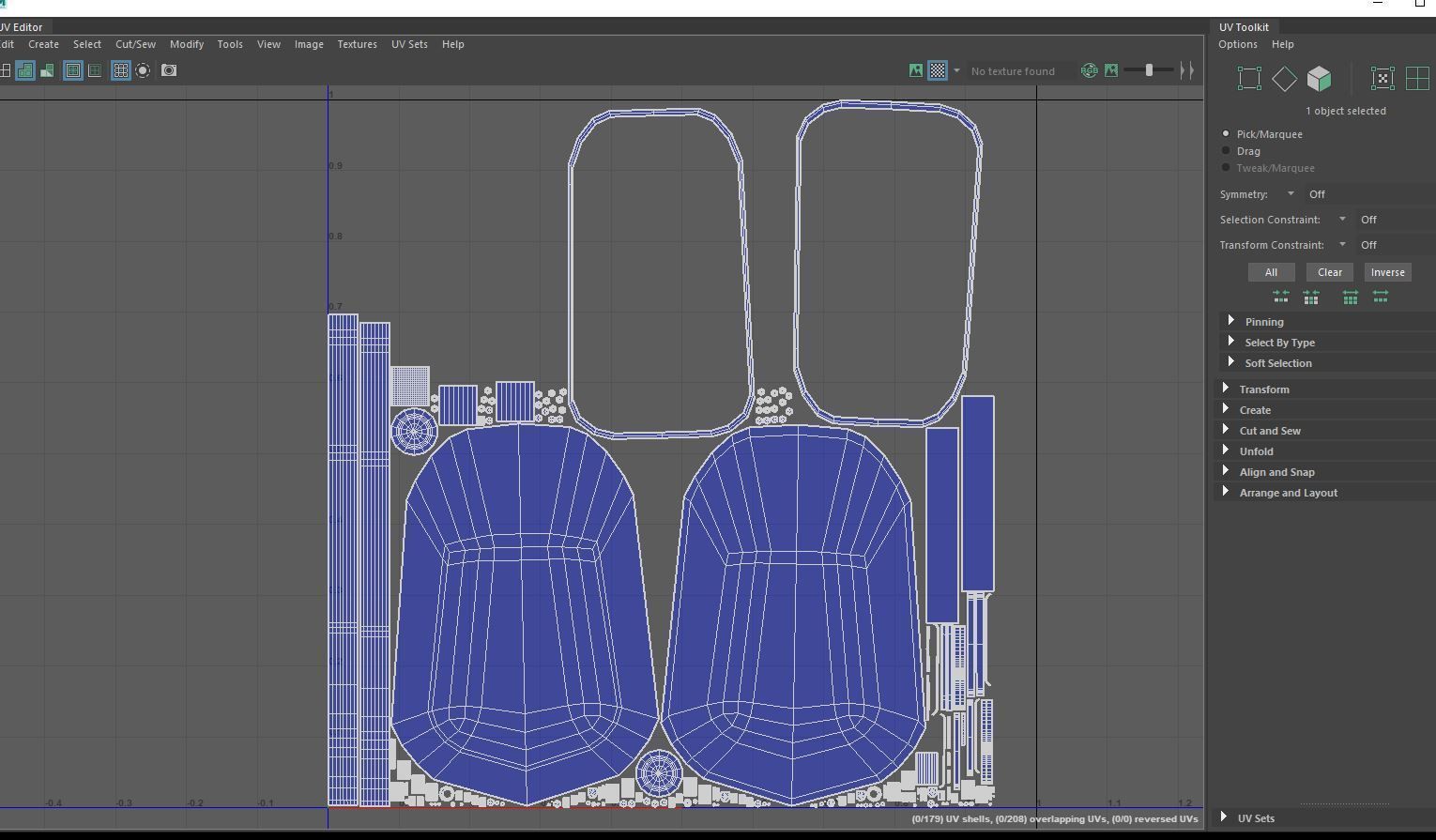Click the RGB channels display icon
The height and width of the screenshot is (840, 1436).
pos(1089,70)
